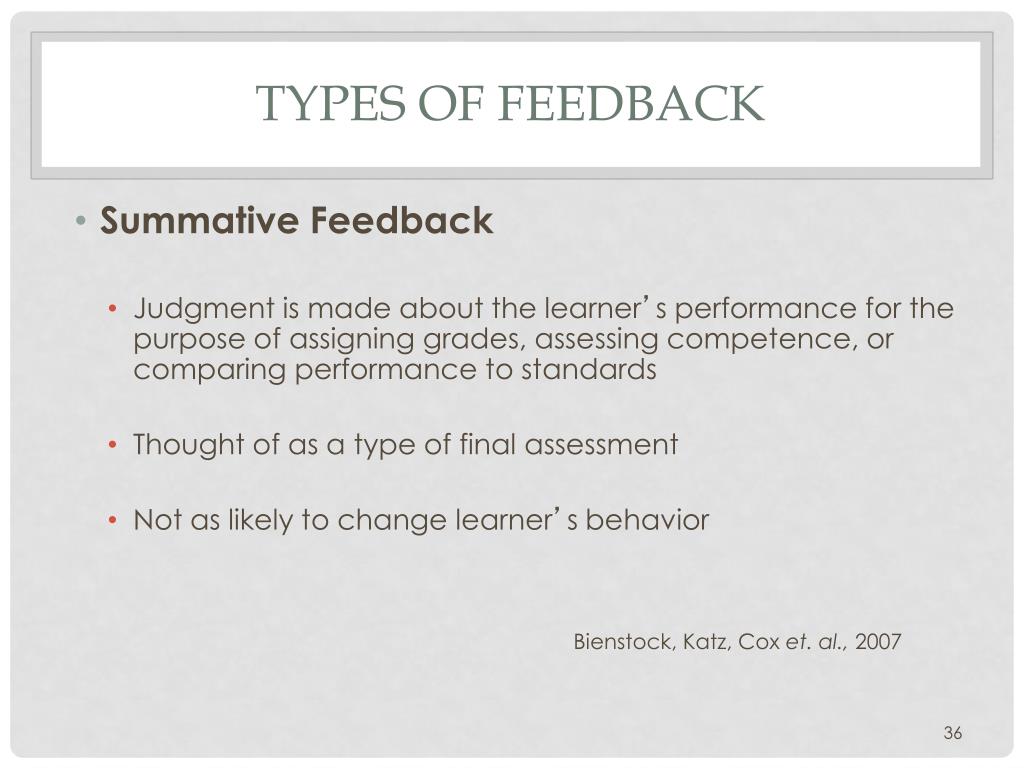Click the red bullet beside Thought
This screenshot has width=1024, height=768.
pos(112,445)
